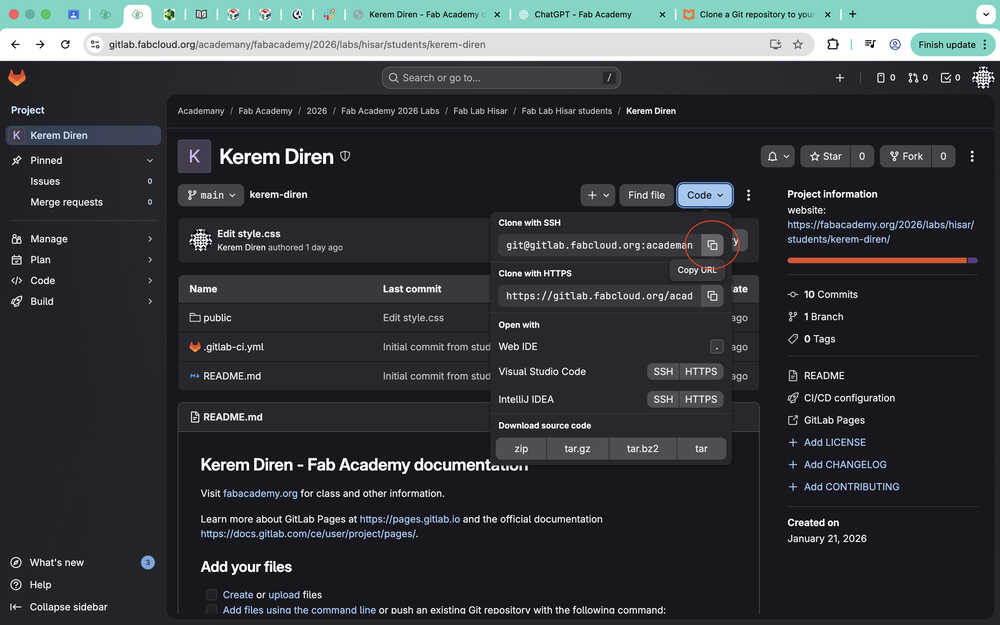Download source as tar.gz
The height and width of the screenshot is (625, 1000).
[x=577, y=449]
